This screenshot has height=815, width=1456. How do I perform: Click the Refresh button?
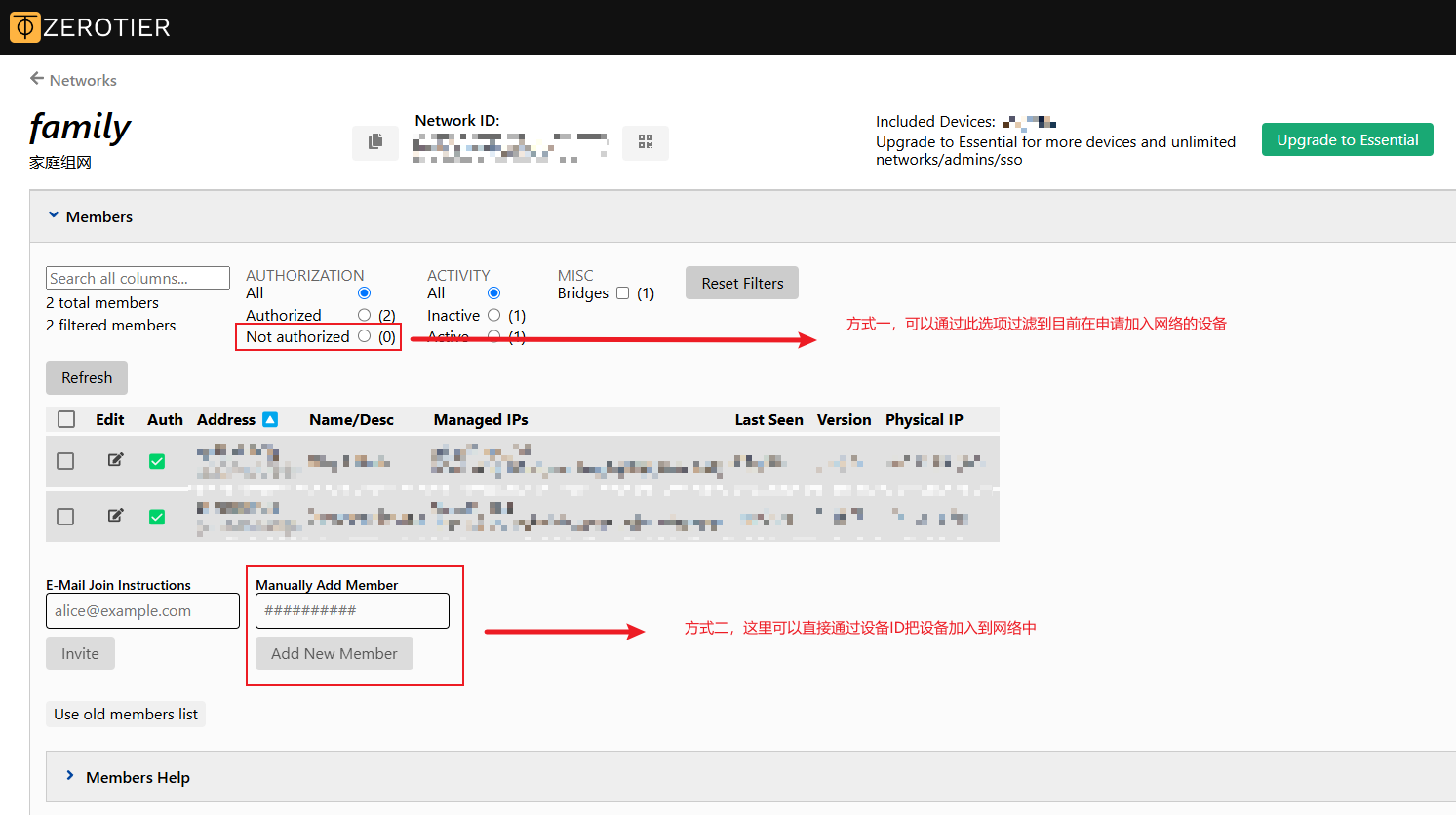(87, 377)
